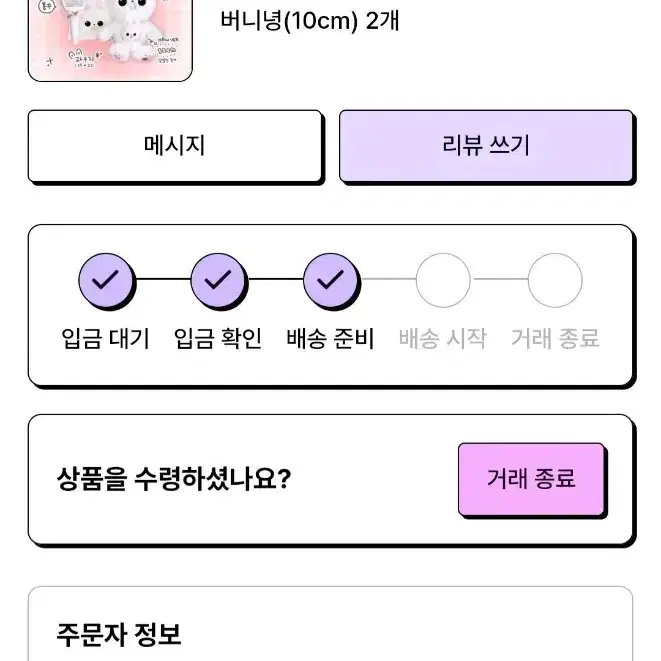Click the greyed 거래 종료 step label

click(555, 339)
